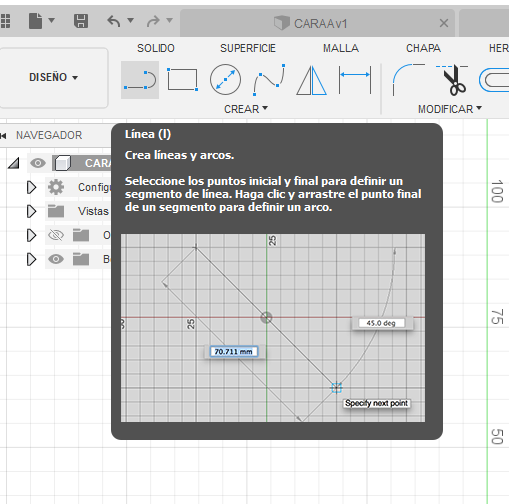Image resolution: width=509 pixels, height=504 pixels.
Task: Activate the Trim scissors tool
Action: pyautogui.click(x=453, y=80)
